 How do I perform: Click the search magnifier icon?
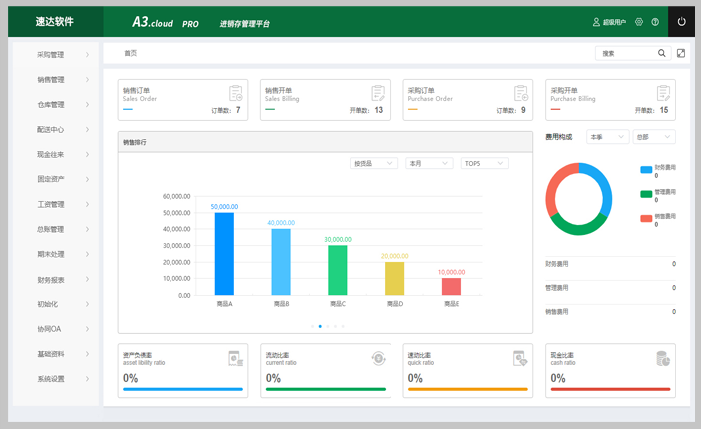661,53
